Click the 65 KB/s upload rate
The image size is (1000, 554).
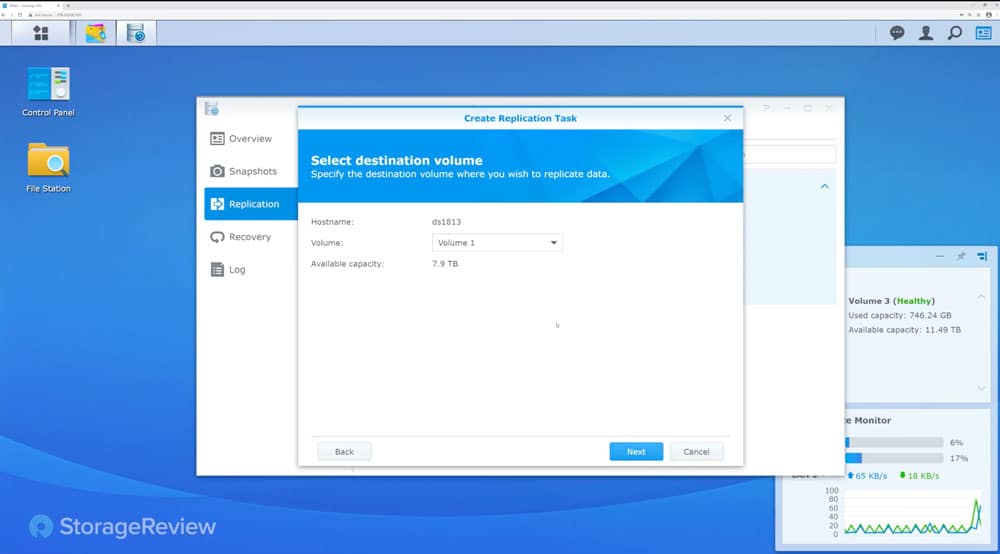click(x=867, y=476)
